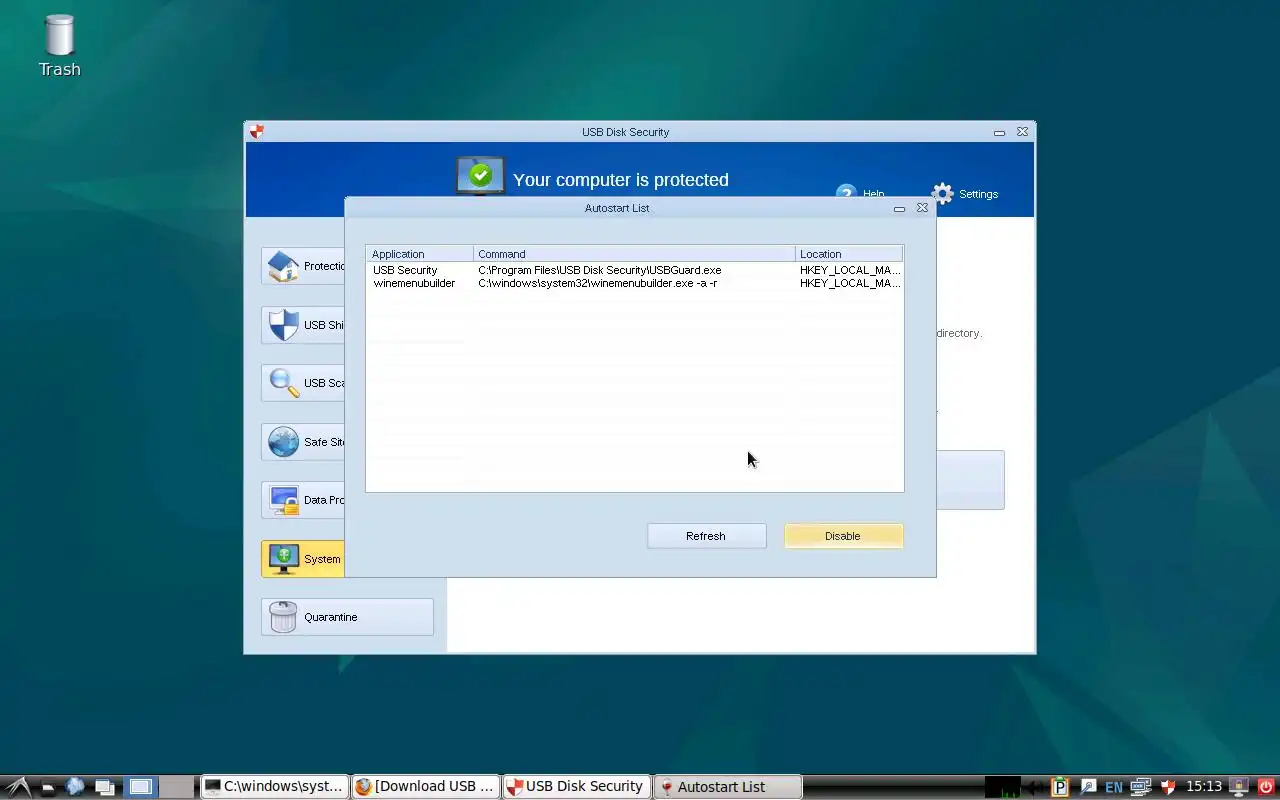Click the EN keyboard layout indicator
Viewport: 1280px width, 800px height.
tap(1114, 788)
